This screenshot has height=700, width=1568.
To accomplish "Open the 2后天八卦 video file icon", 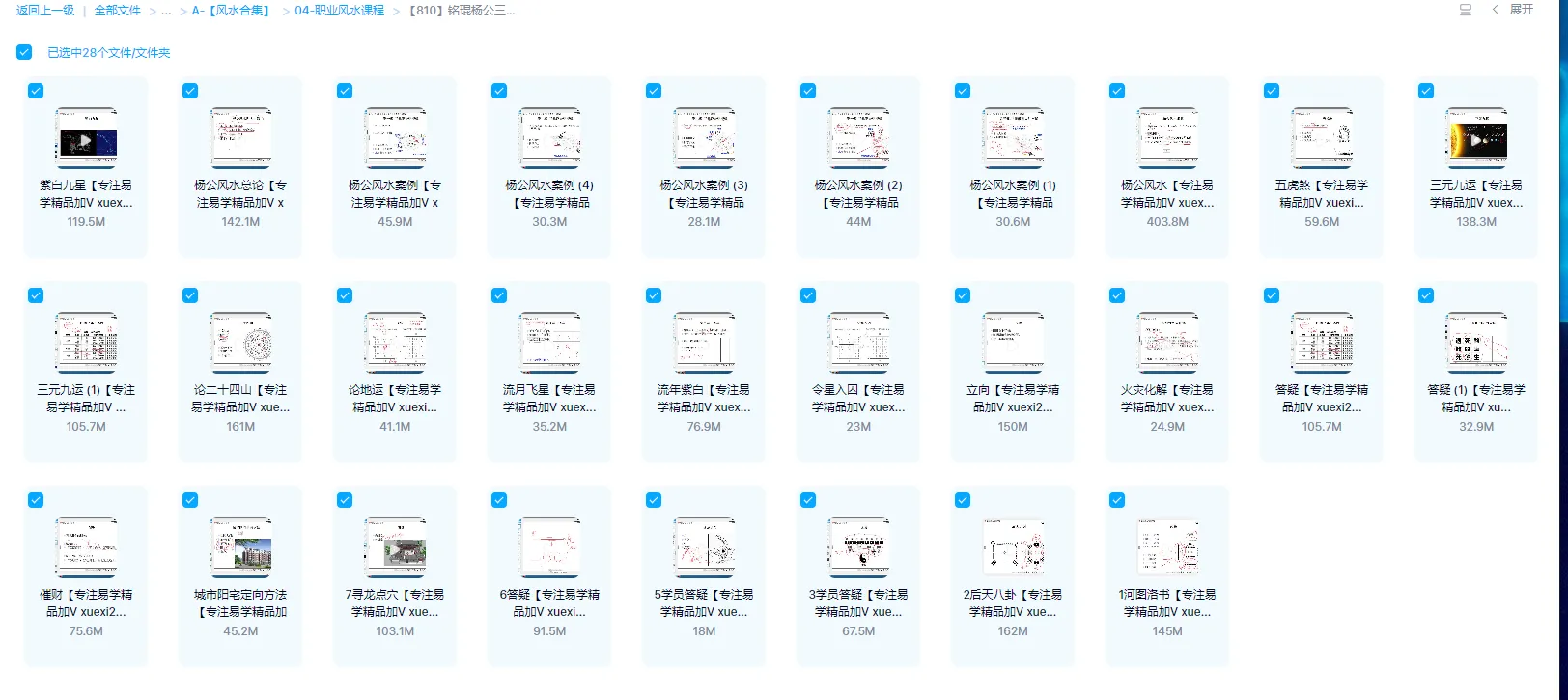I will coord(1013,548).
